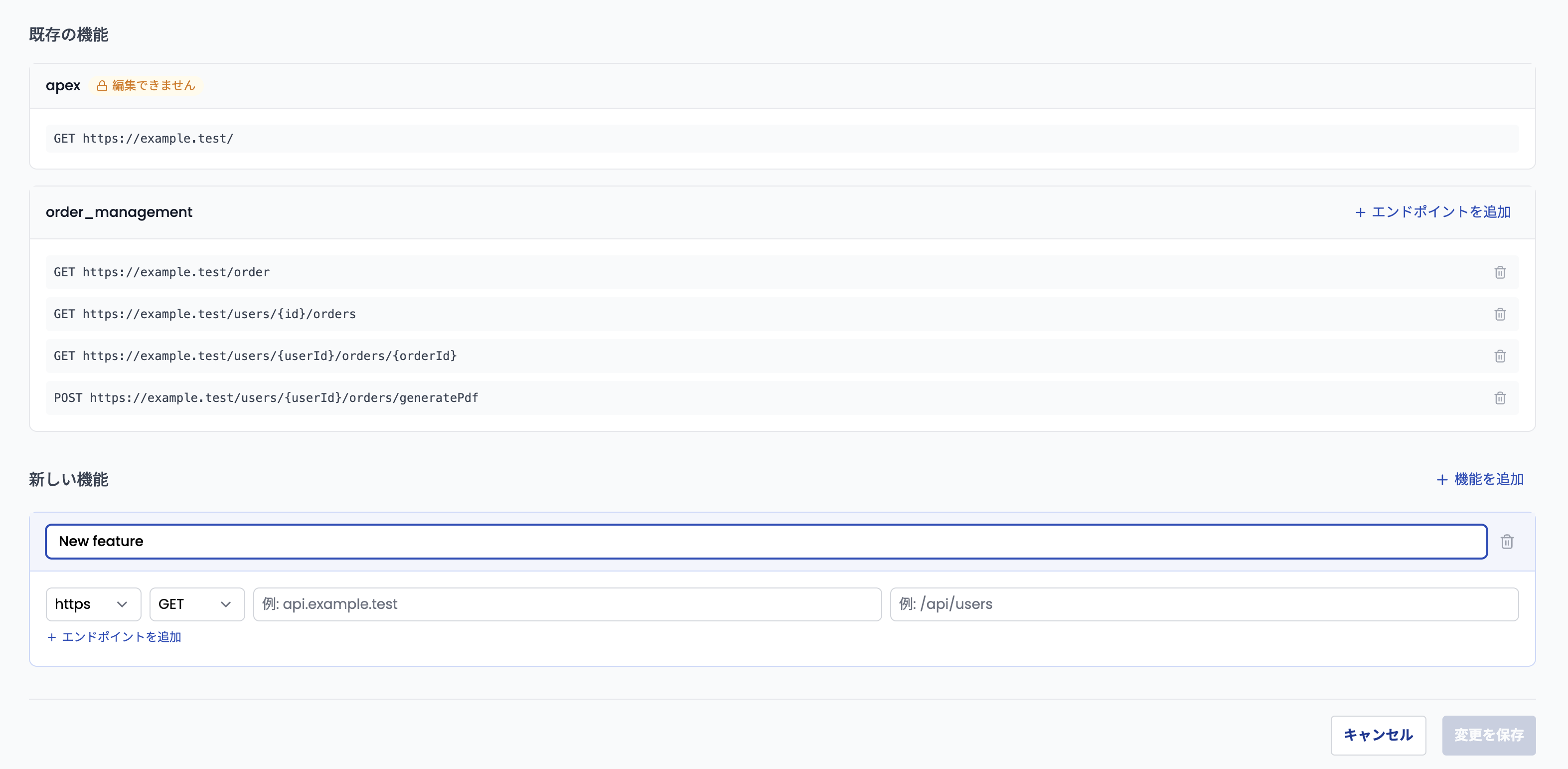The image size is (1568, 769).
Task: Delete the GET /order endpoint
Action: click(x=1500, y=272)
